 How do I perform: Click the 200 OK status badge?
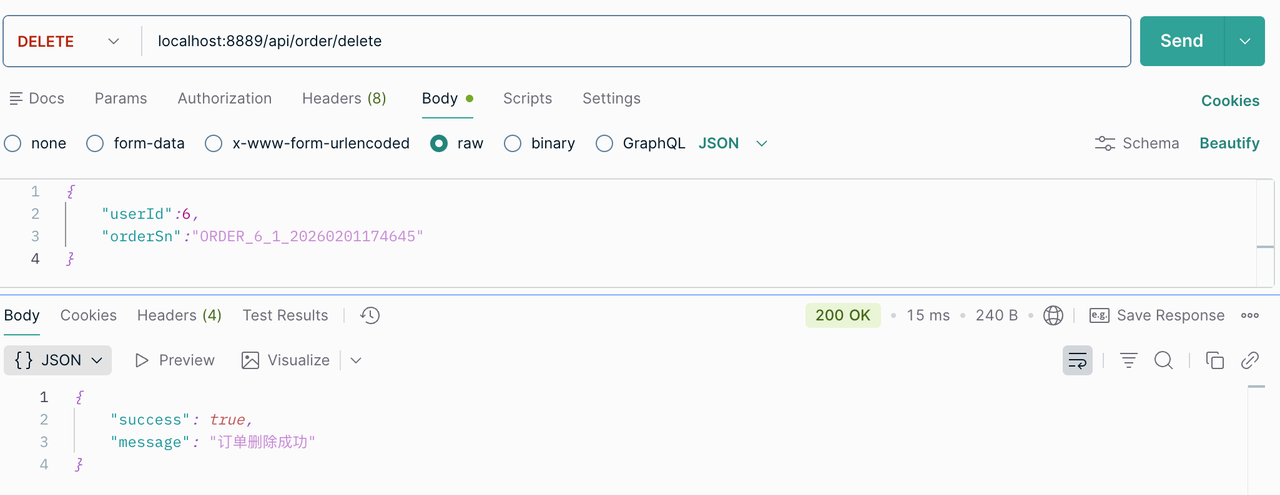(x=843, y=315)
